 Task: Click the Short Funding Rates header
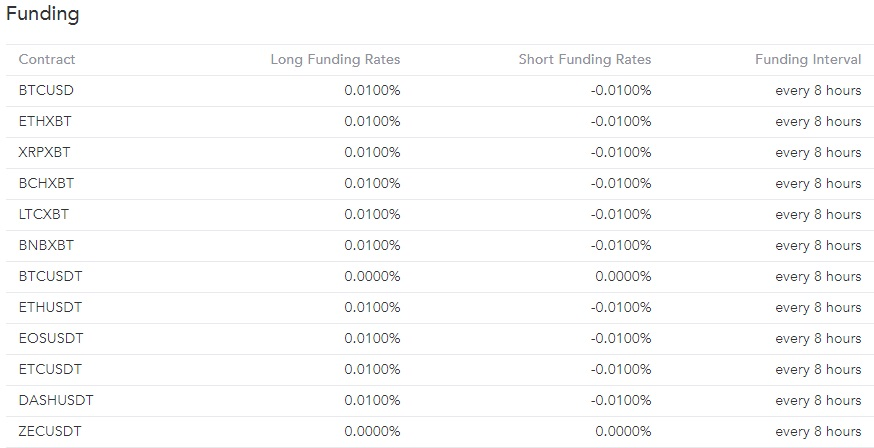(x=584, y=59)
